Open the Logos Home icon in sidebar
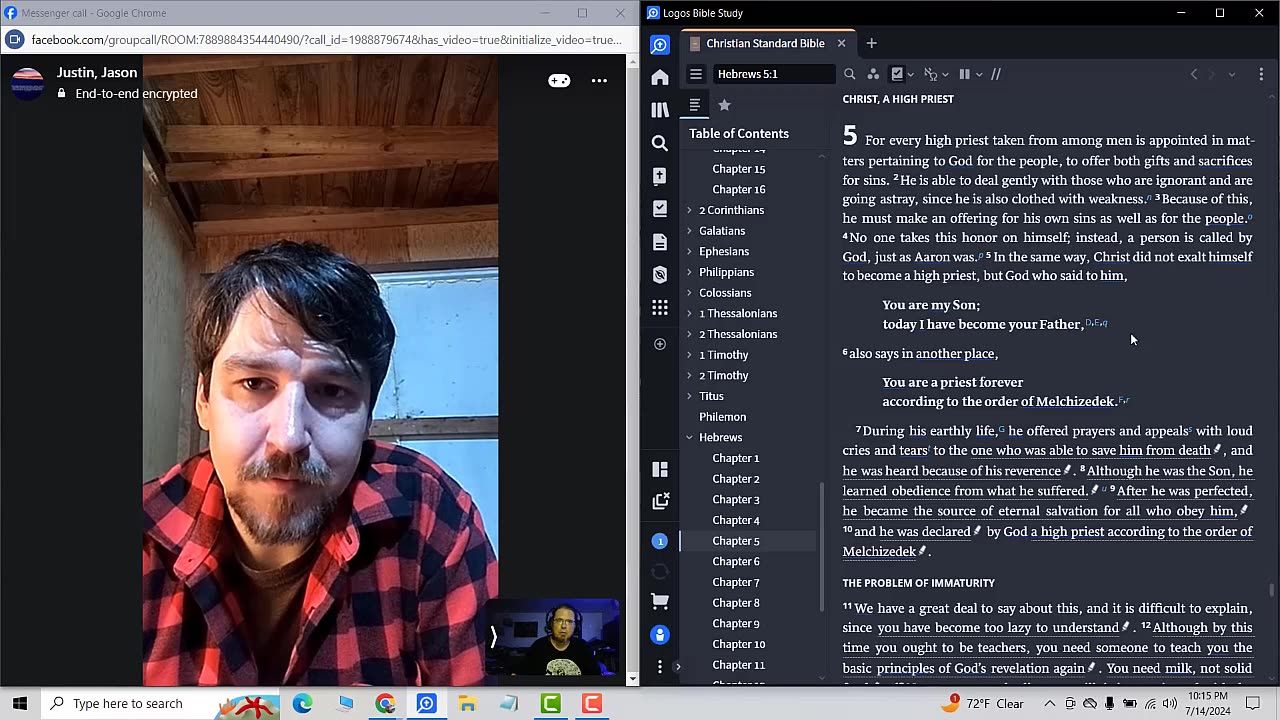1280x720 pixels. click(x=660, y=77)
